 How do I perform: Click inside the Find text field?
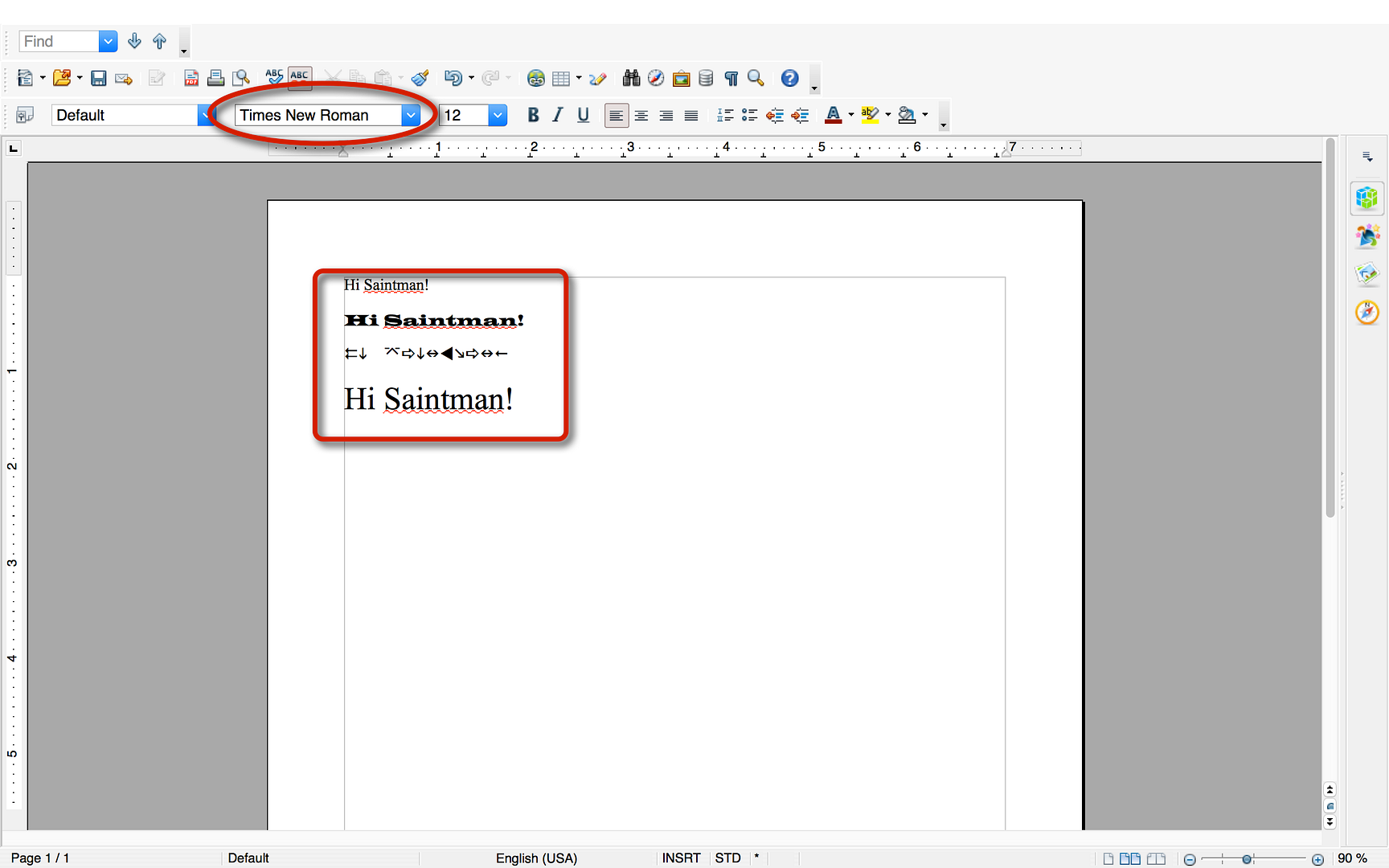tap(59, 41)
